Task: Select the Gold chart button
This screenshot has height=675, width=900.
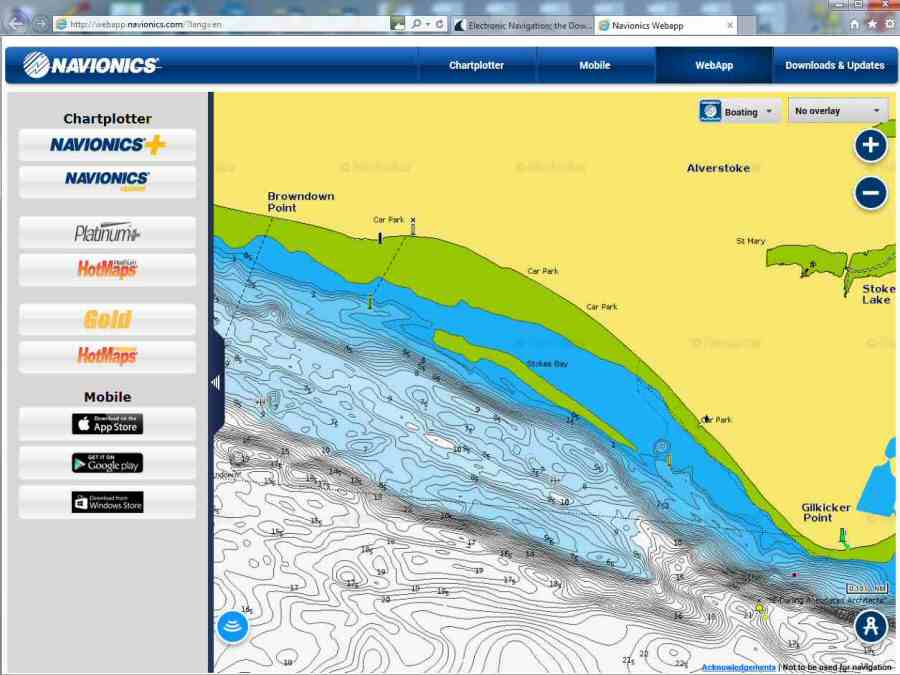Action: 107,320
